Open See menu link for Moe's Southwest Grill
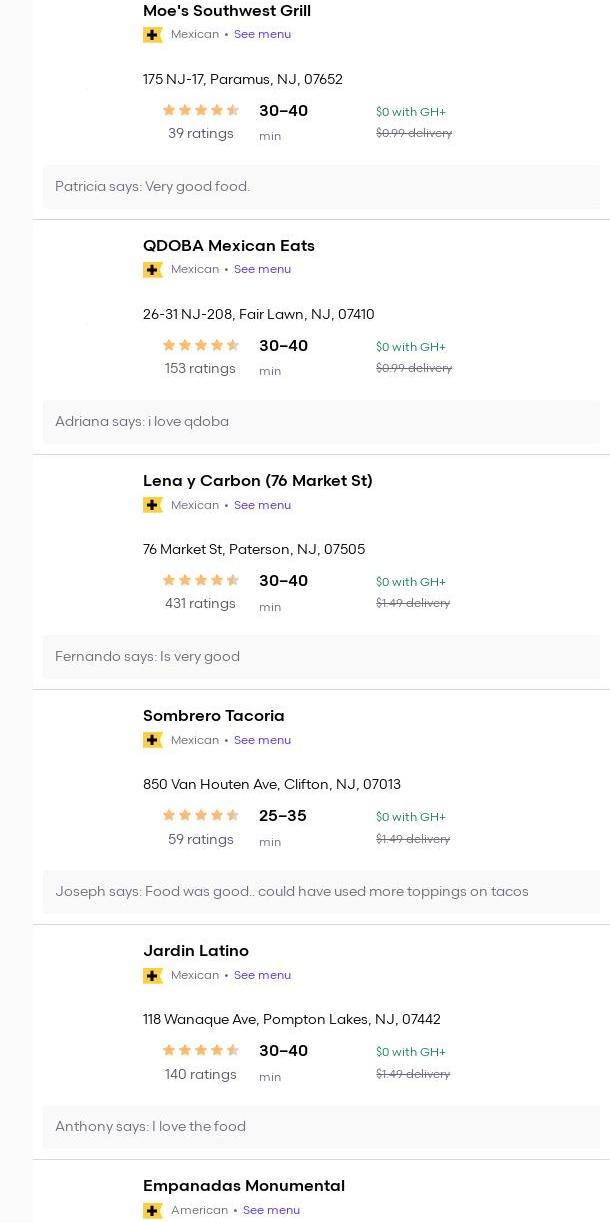 pyautogui.click(x=262, y=34)
